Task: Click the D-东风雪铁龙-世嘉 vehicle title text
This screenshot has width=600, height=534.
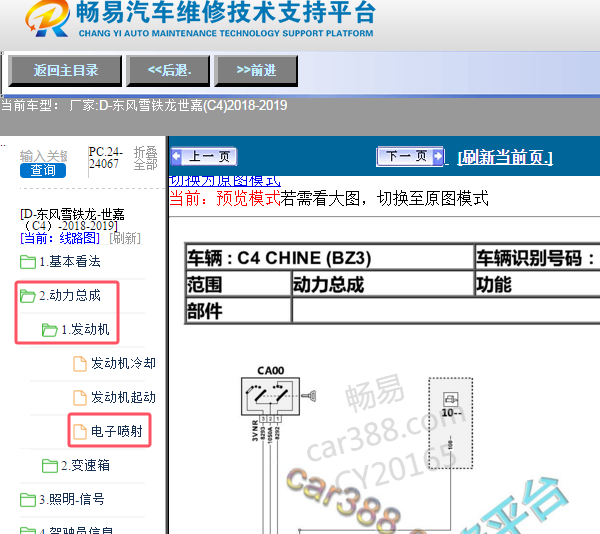Action: click(72, 220)
